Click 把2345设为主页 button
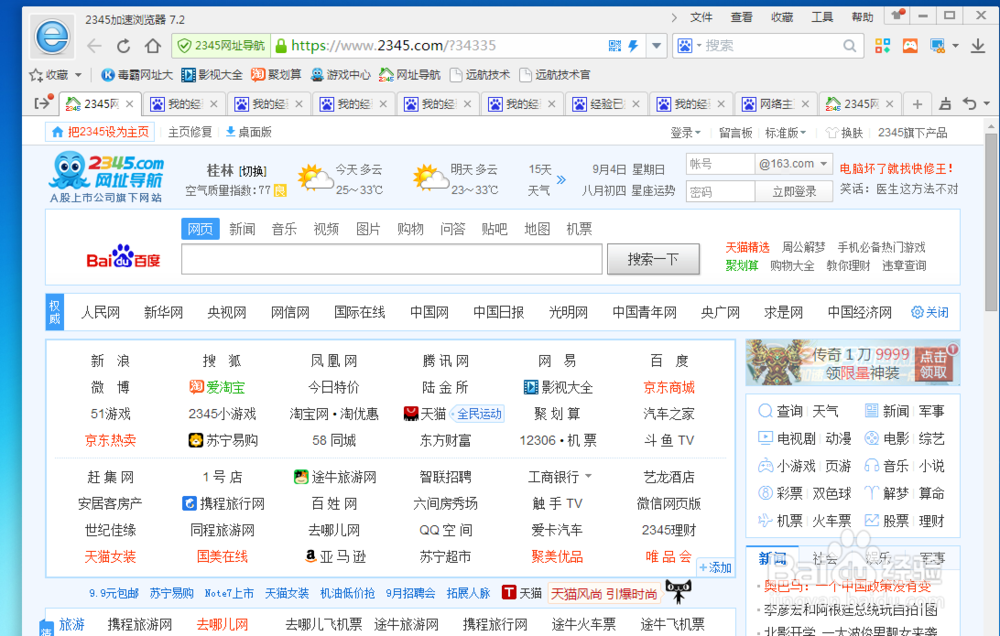 coord(101,132)
